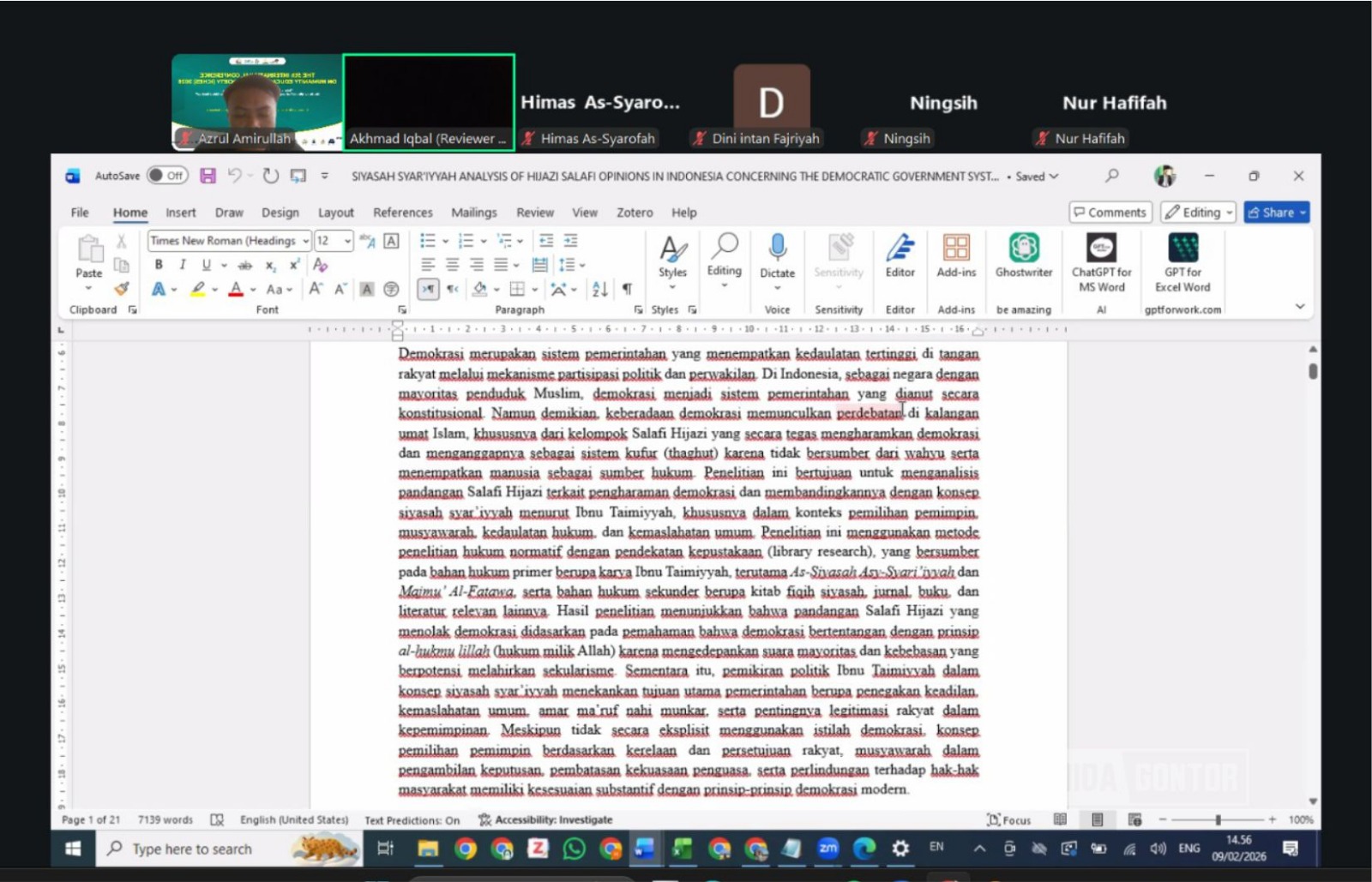Switch to the Zotero tab
The height and width of the screenshot is (882, 1372).
[635, 213]
